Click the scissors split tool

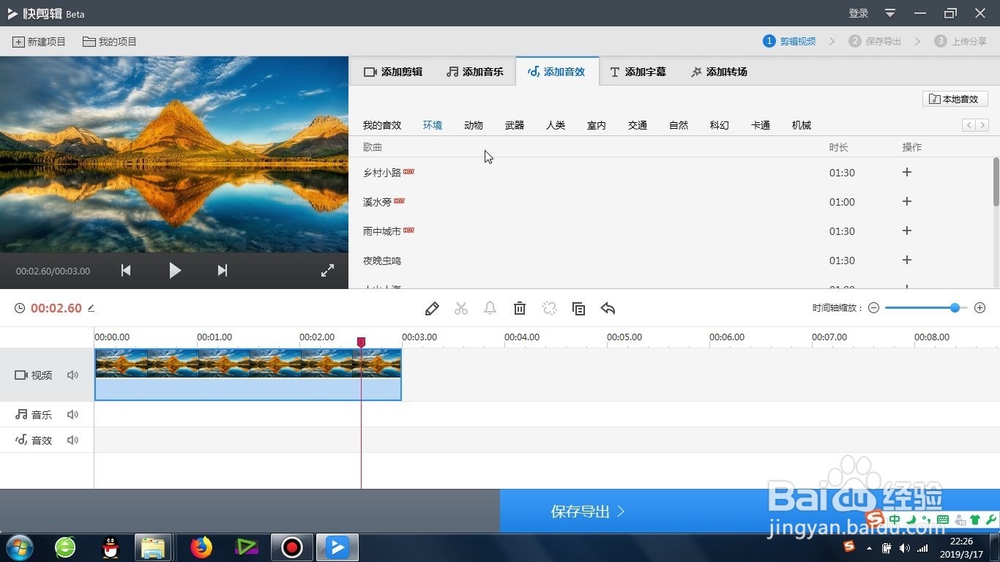pos(461,309)
